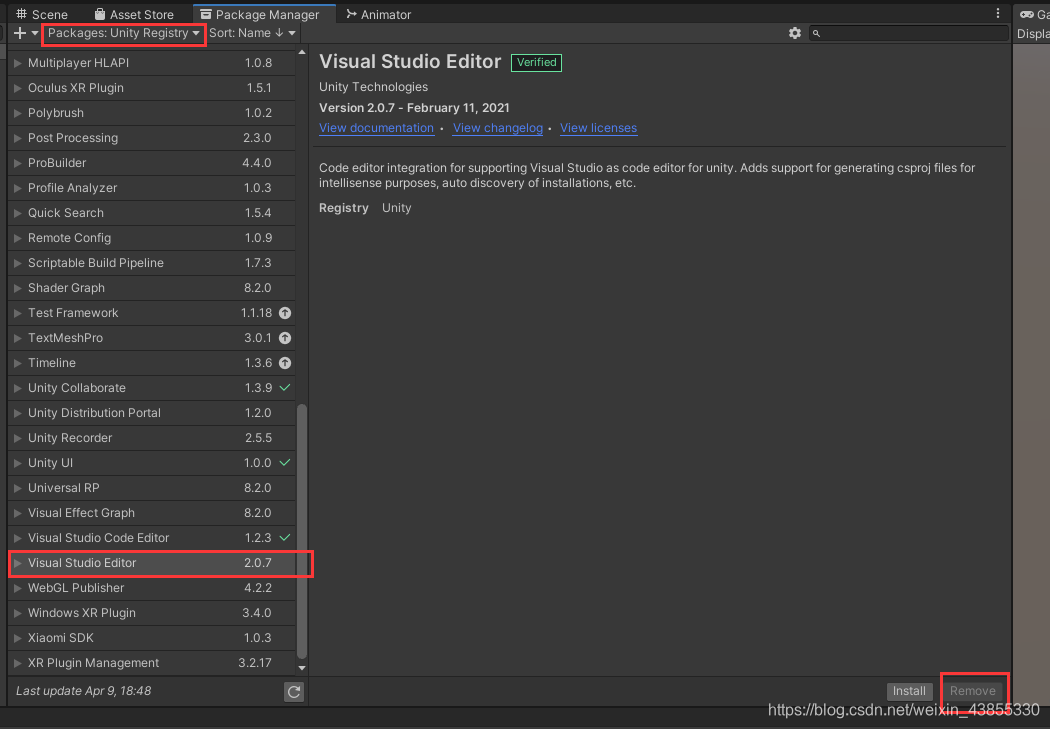Image resolution: width=1050 pixels, height=729 pixels.
Task: Click the add package plus icon
Action: pyautogui.click(x=20, y=33)
